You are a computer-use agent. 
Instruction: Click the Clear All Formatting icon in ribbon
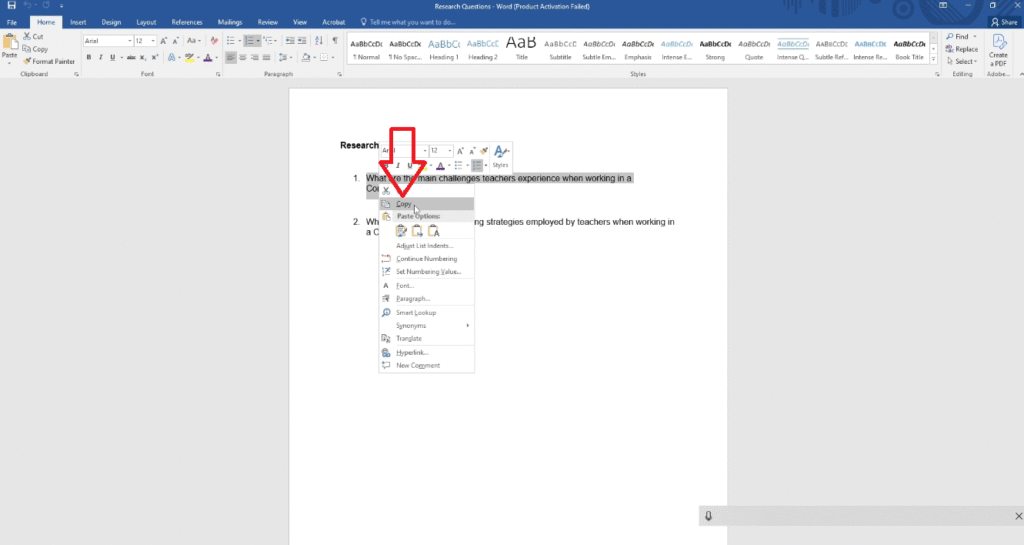pos(212,41)
